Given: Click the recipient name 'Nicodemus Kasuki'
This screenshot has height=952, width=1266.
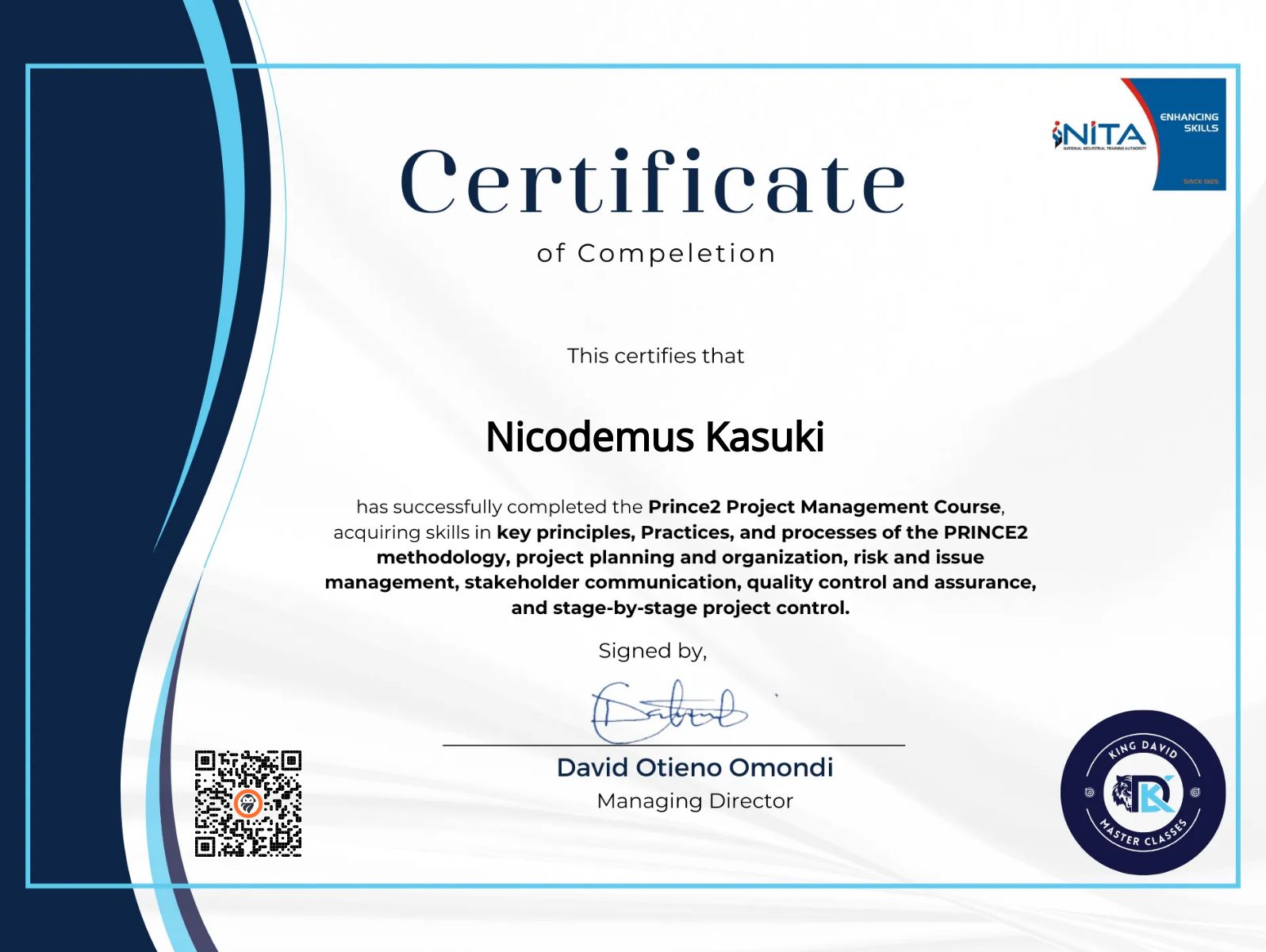Looking at the screenshot, I should [x=655, y=437].
